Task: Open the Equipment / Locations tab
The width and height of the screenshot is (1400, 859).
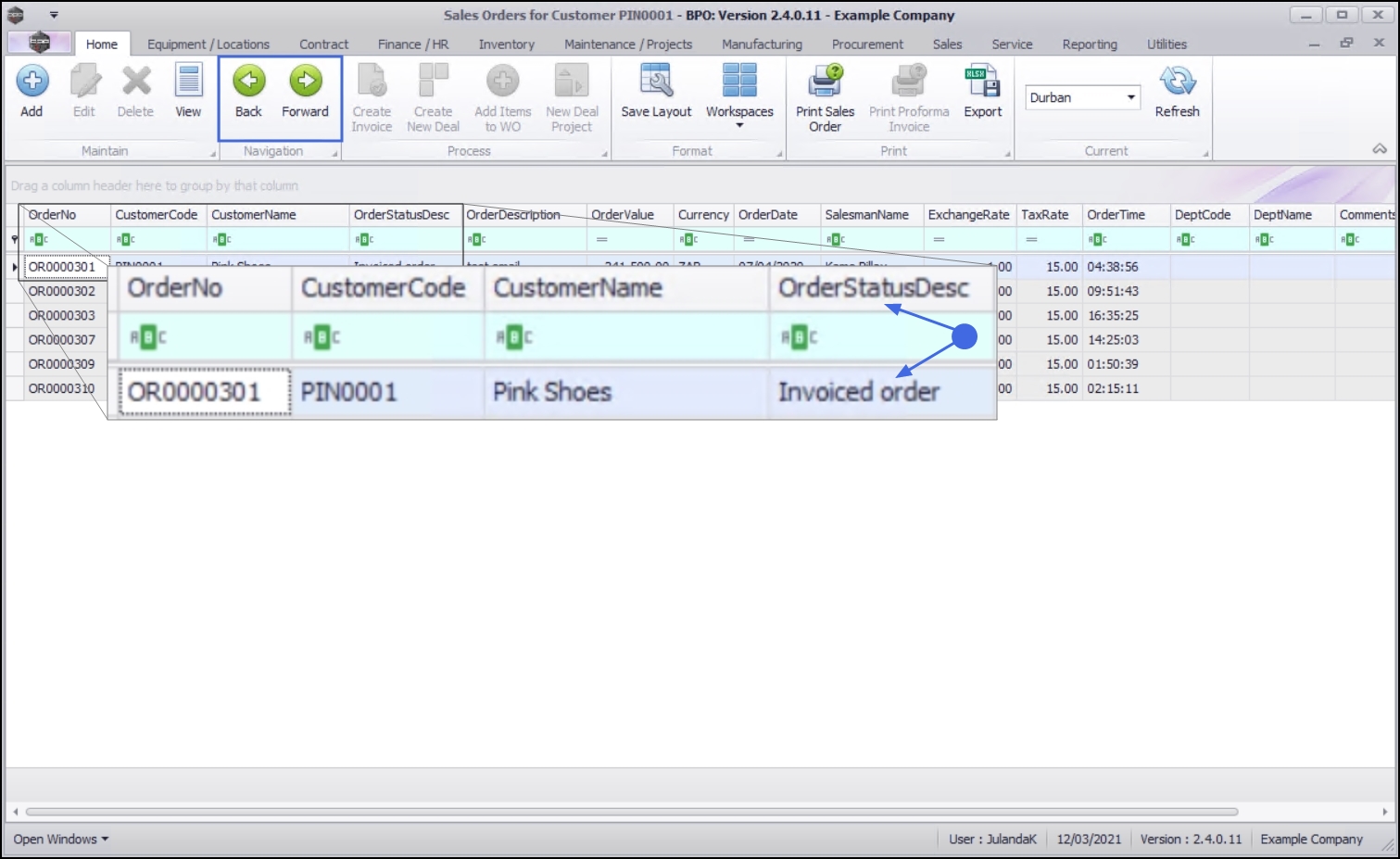Action: point(208,44)
